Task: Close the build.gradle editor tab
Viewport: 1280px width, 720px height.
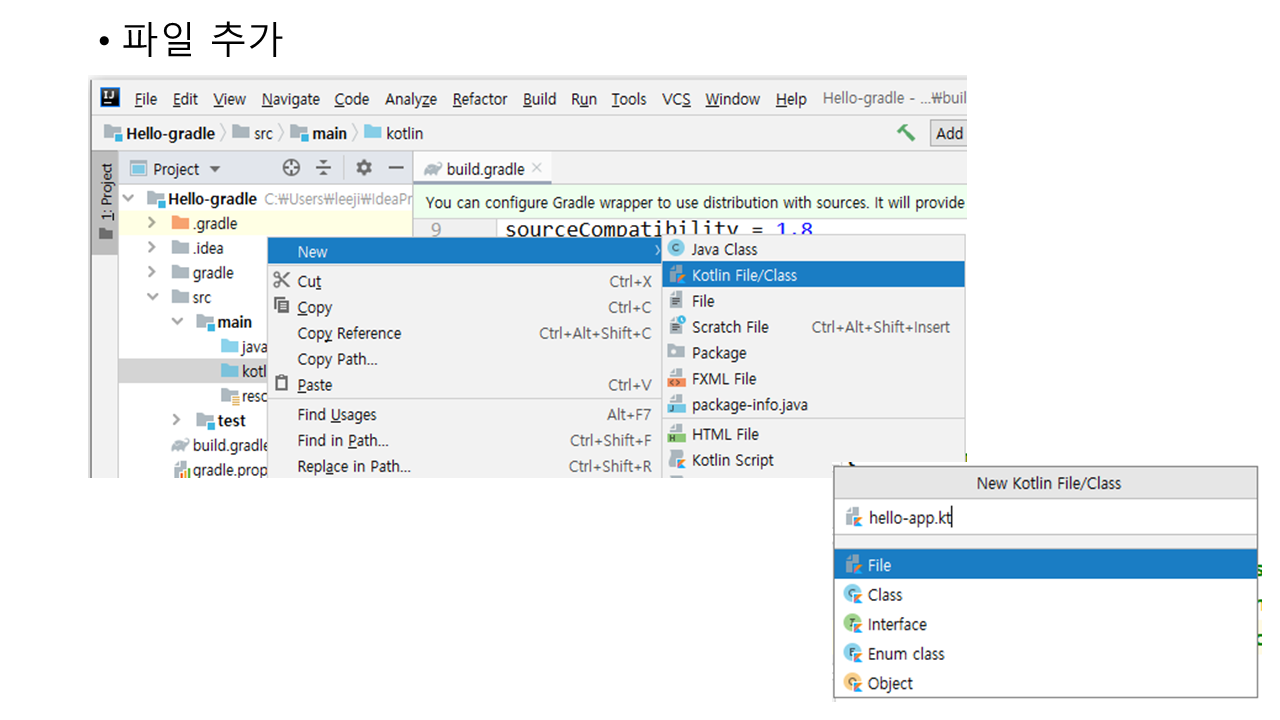Action: pyautogui.click(x=537, y=168)
